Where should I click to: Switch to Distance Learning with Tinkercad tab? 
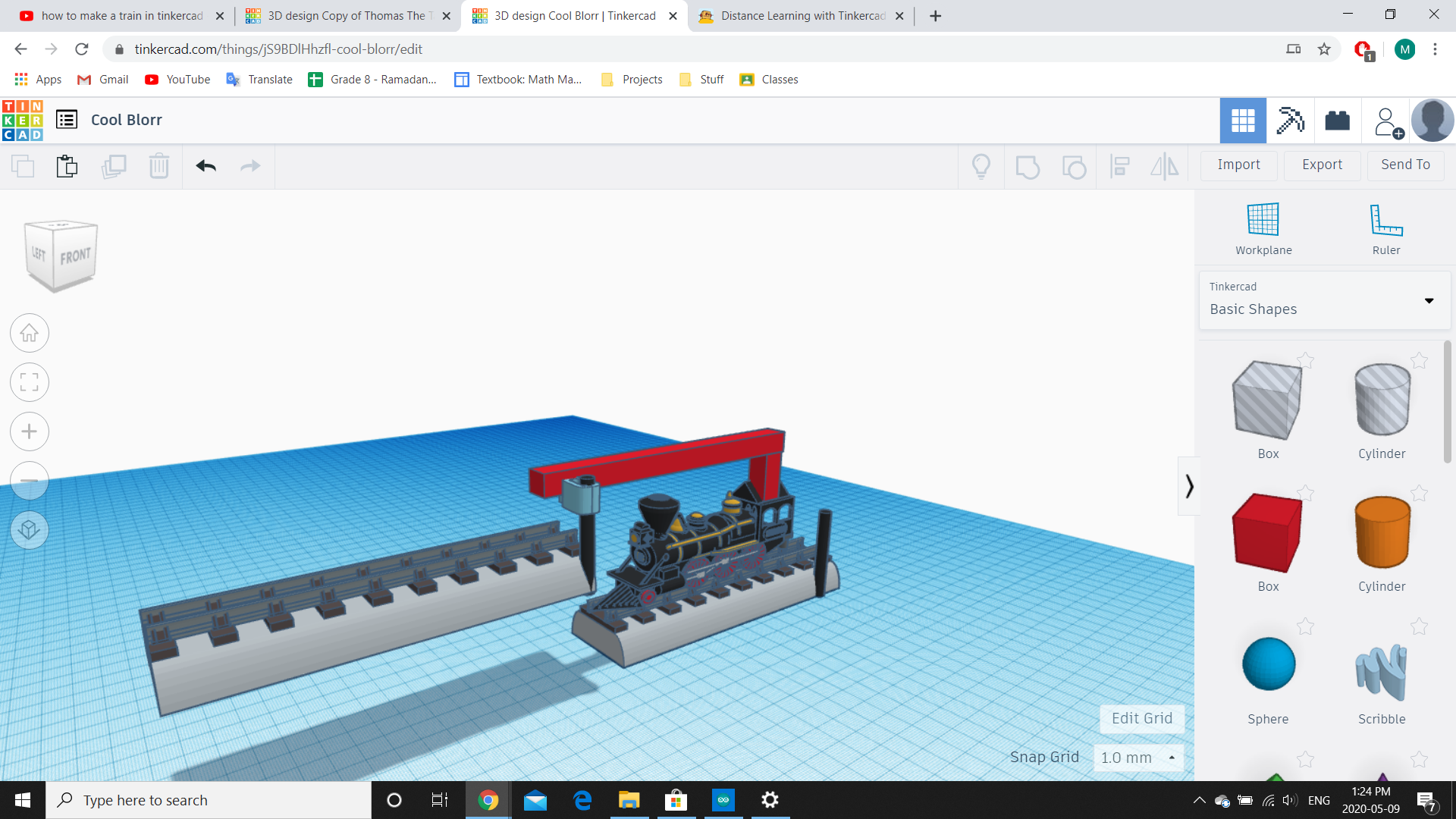(801, 16)
